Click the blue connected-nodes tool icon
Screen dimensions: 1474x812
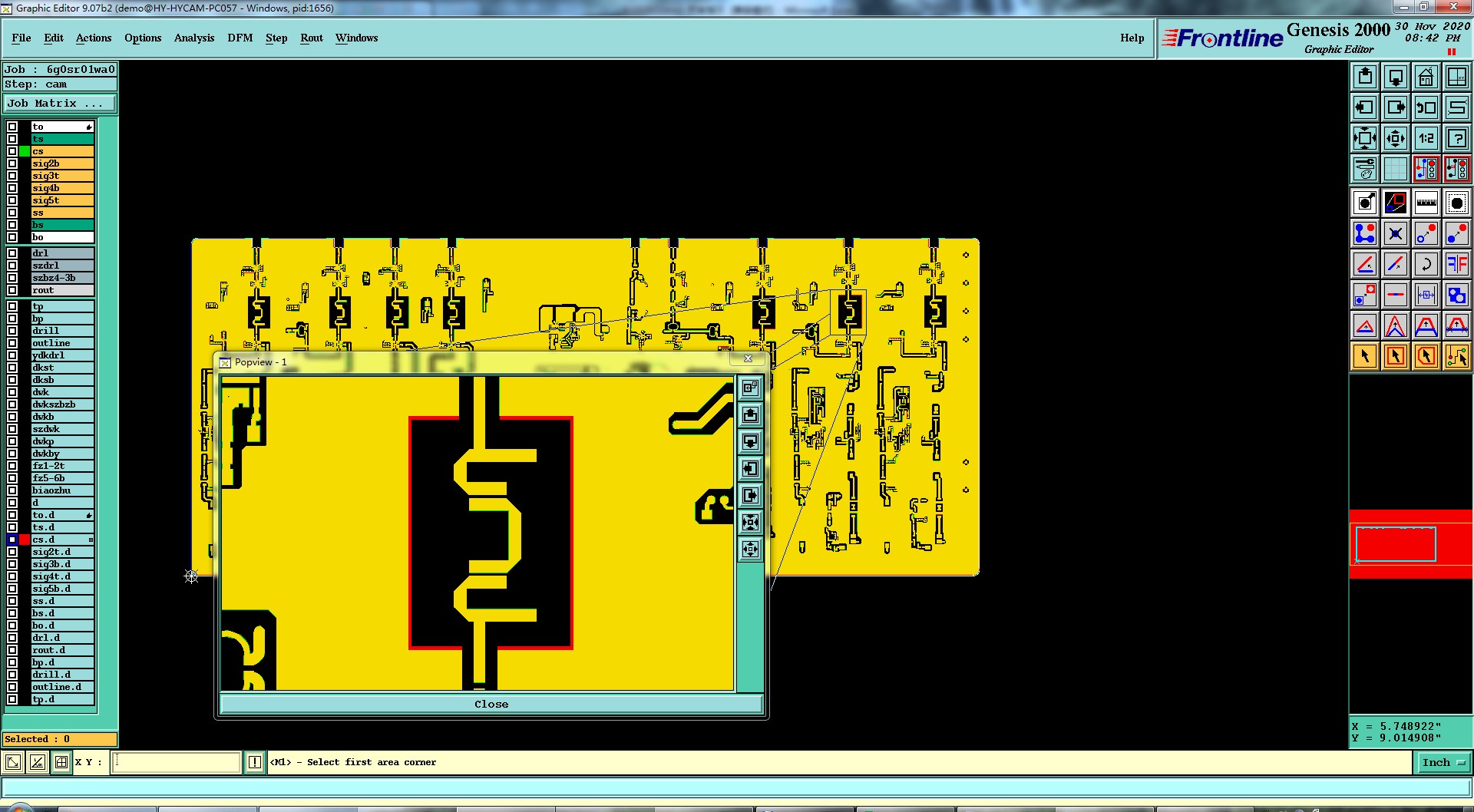point(1365,233)
